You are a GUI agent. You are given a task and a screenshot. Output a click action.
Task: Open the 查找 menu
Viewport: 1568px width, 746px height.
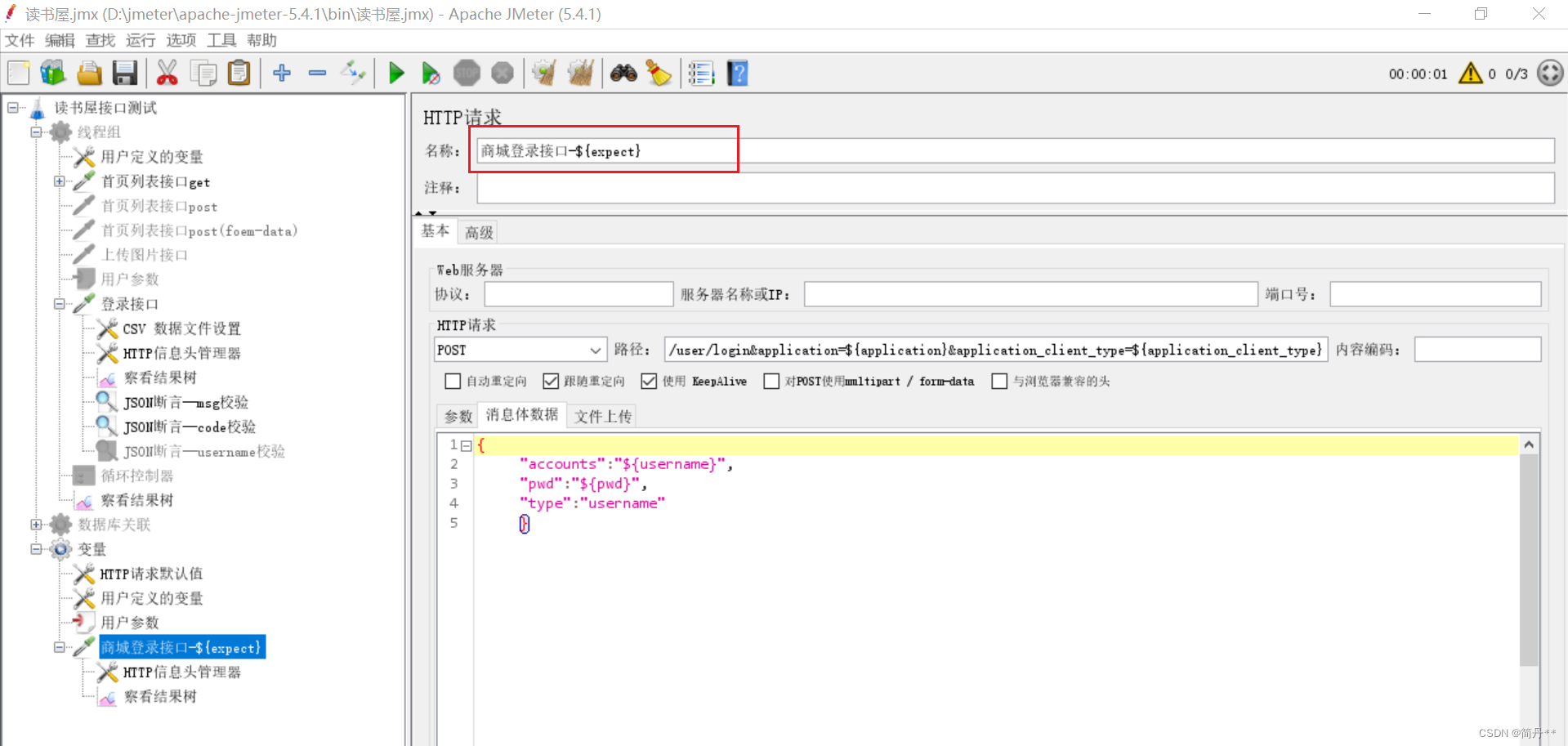101,40
